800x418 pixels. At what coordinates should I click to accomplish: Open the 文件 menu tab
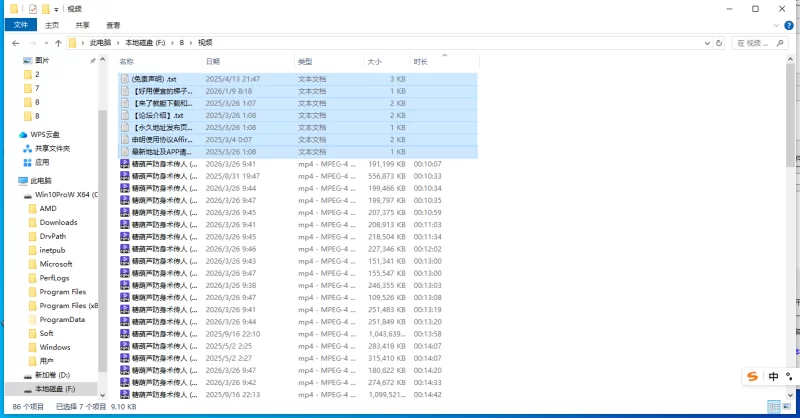pos(20,25)
